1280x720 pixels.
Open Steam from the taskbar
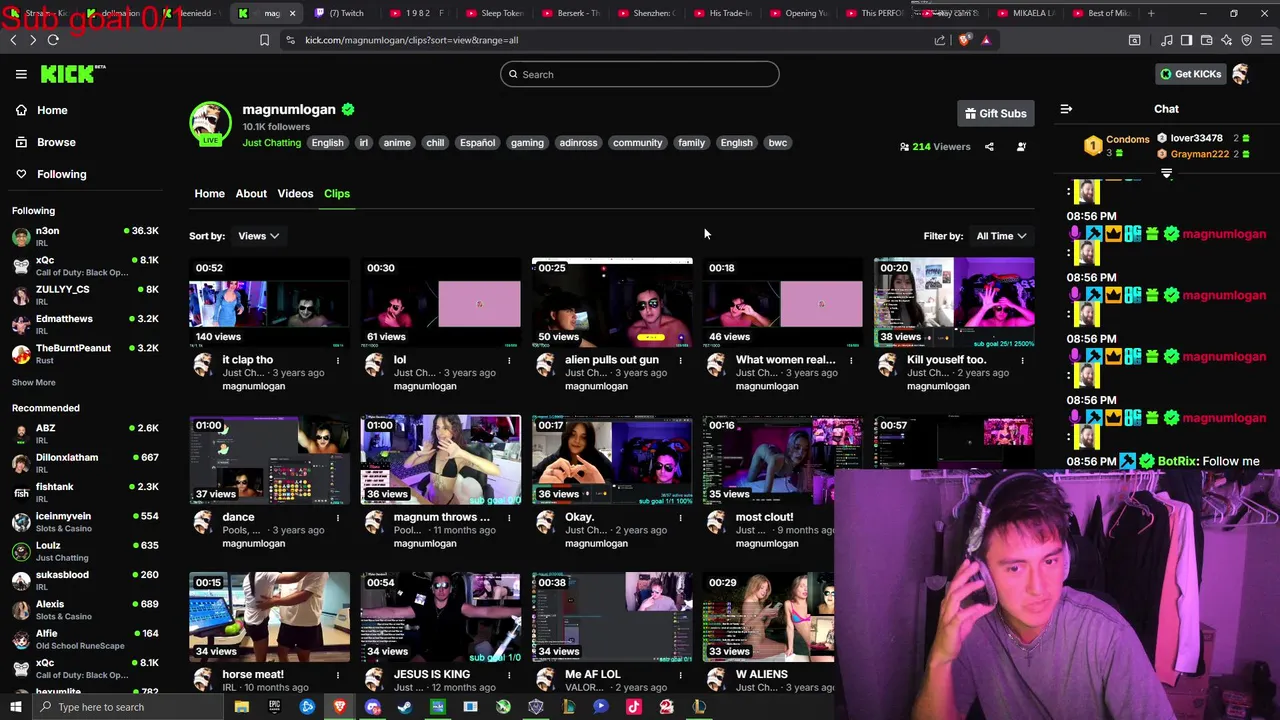coord(405,707)
